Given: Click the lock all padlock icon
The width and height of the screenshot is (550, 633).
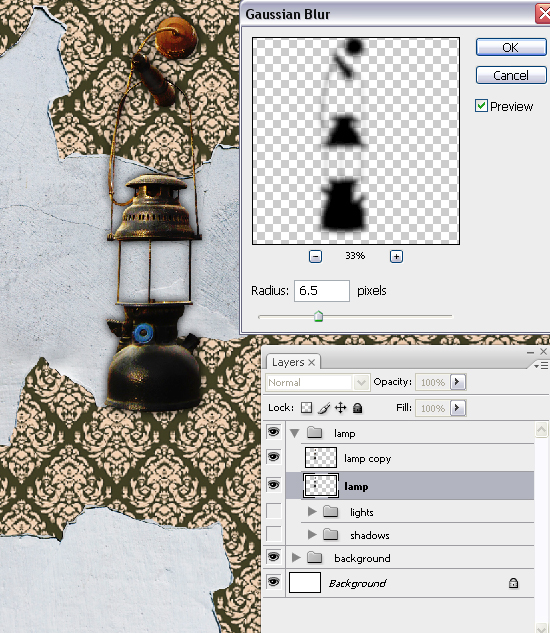Looking at the screenshot, I should coord(357,408).
